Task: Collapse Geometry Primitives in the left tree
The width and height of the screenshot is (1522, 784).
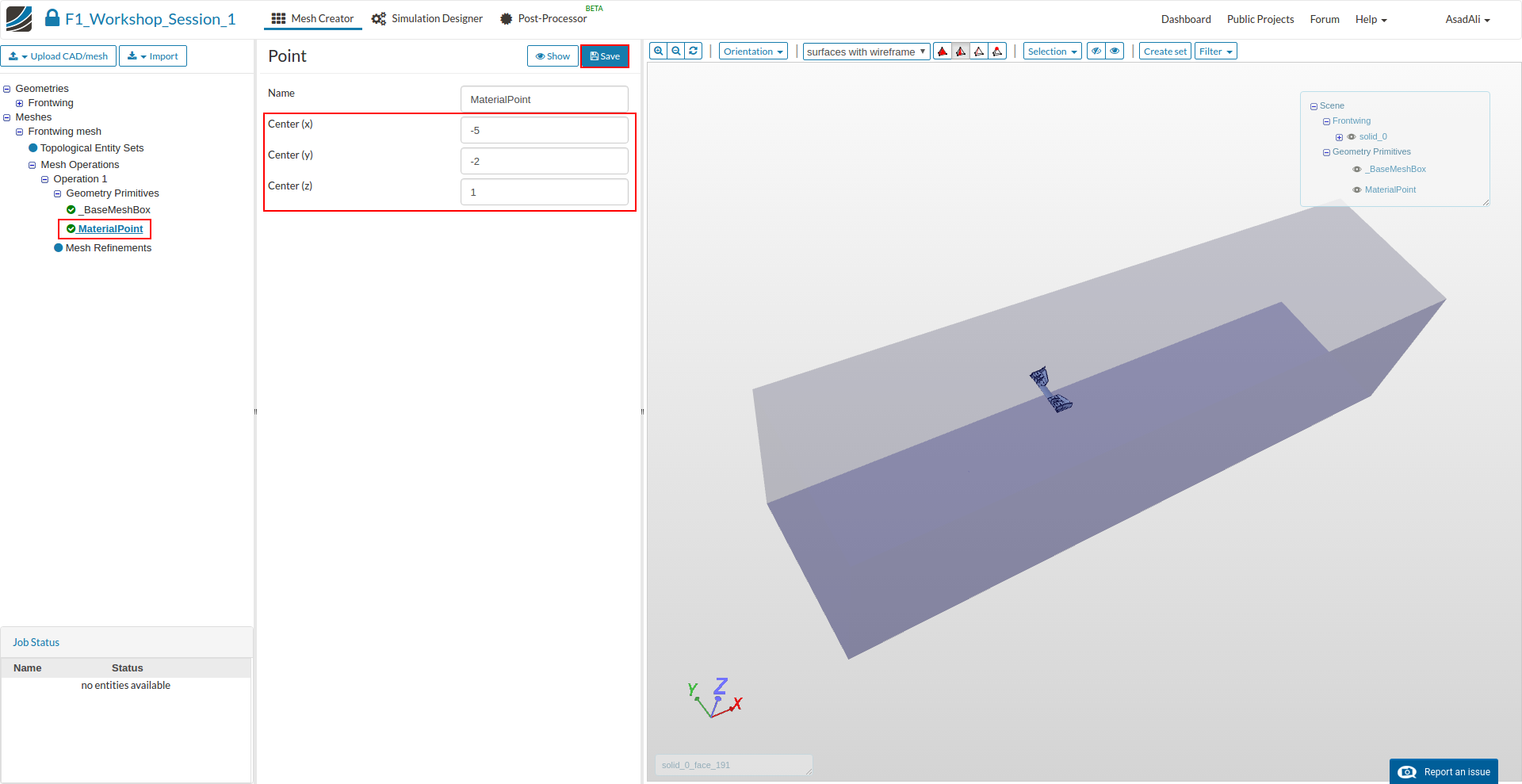Action: click(x=58, y=193)
